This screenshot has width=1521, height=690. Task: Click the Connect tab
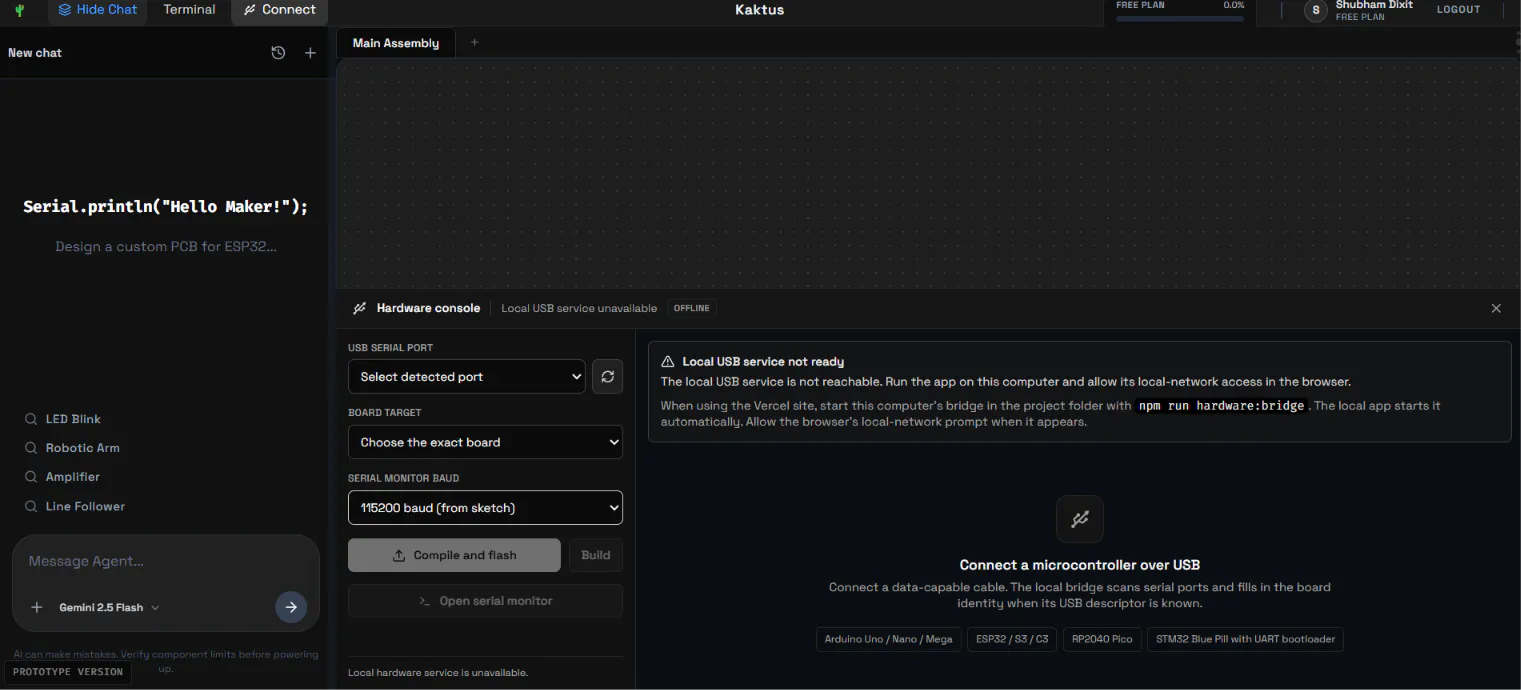[x=279, y=10]
